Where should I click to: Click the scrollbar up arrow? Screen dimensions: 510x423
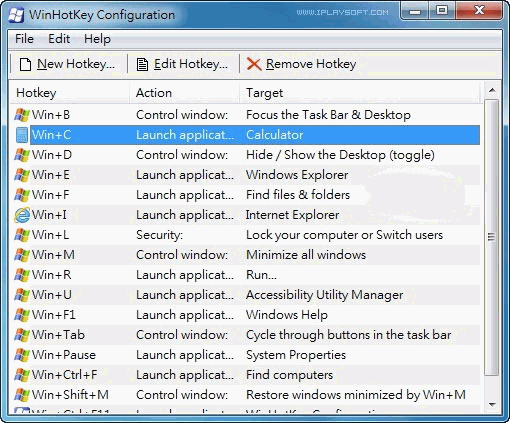pyautogui.click(x=492, y=90)
